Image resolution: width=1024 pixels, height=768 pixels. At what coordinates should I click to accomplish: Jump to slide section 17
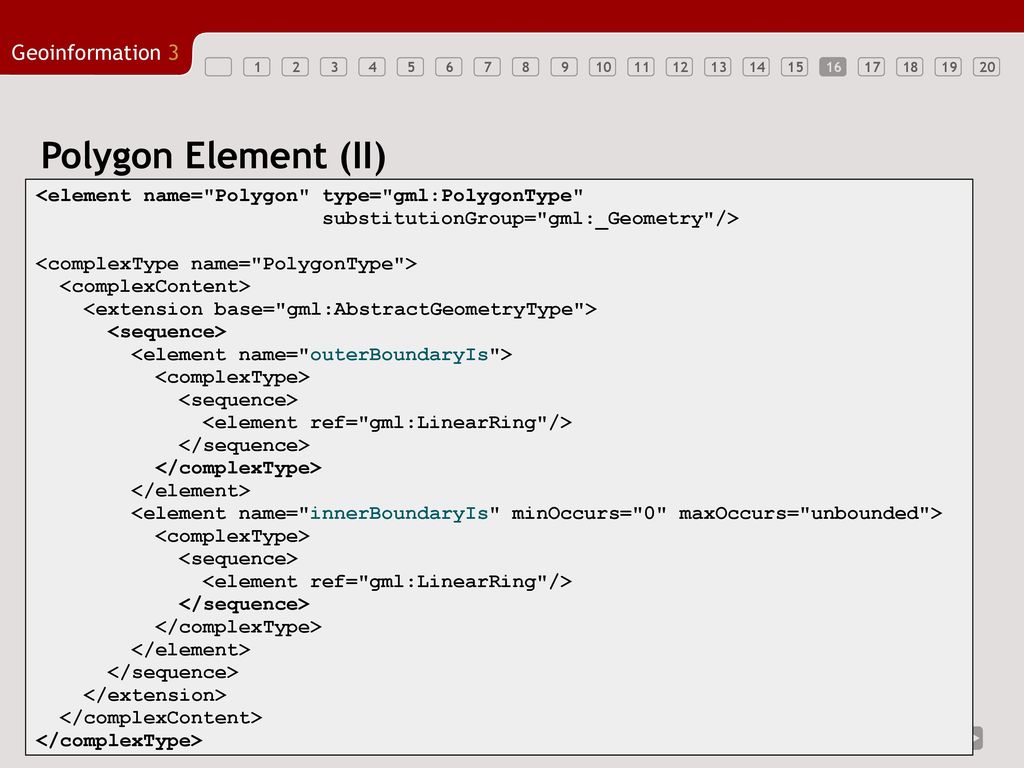point(872,67)
